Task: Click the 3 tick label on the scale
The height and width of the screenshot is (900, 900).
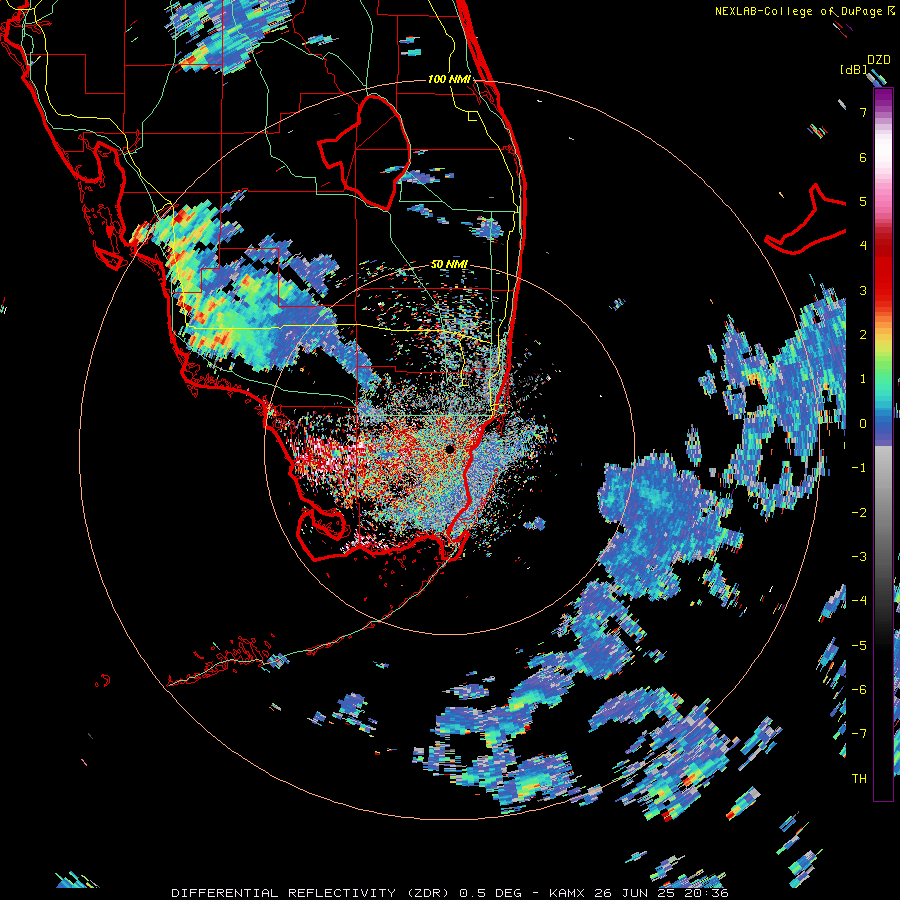Action: pos(863,290)
